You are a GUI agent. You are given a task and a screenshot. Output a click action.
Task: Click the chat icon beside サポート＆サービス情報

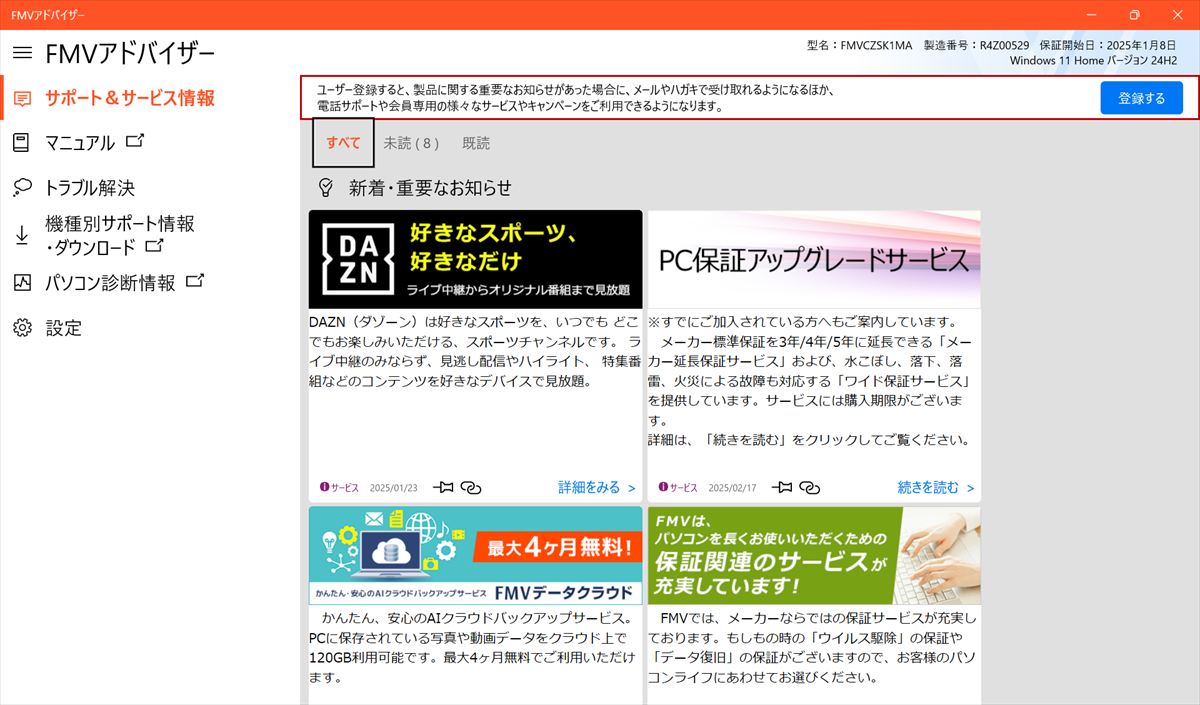point(22,98)
